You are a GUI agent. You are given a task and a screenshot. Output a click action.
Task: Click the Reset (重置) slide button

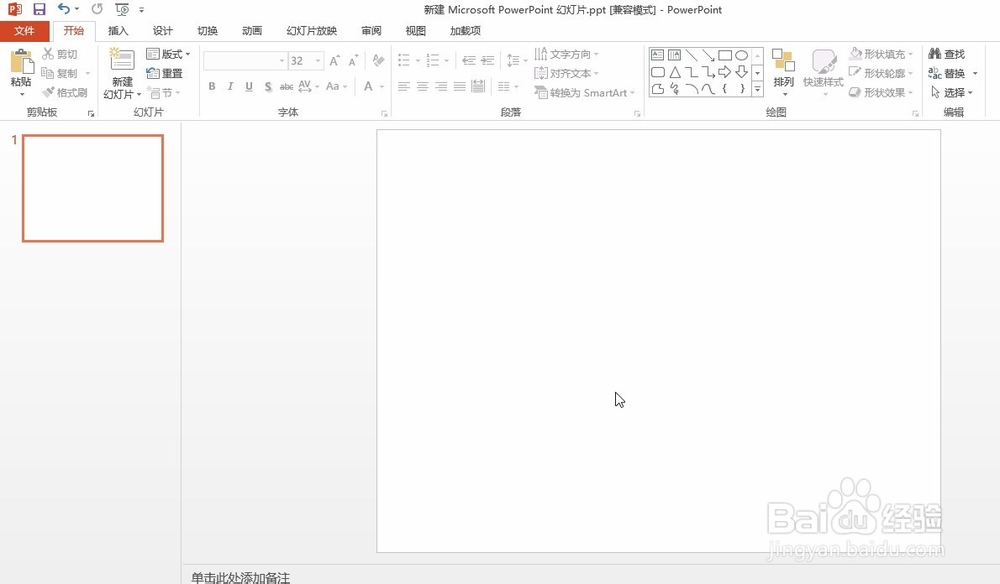[x=165, y=73]
